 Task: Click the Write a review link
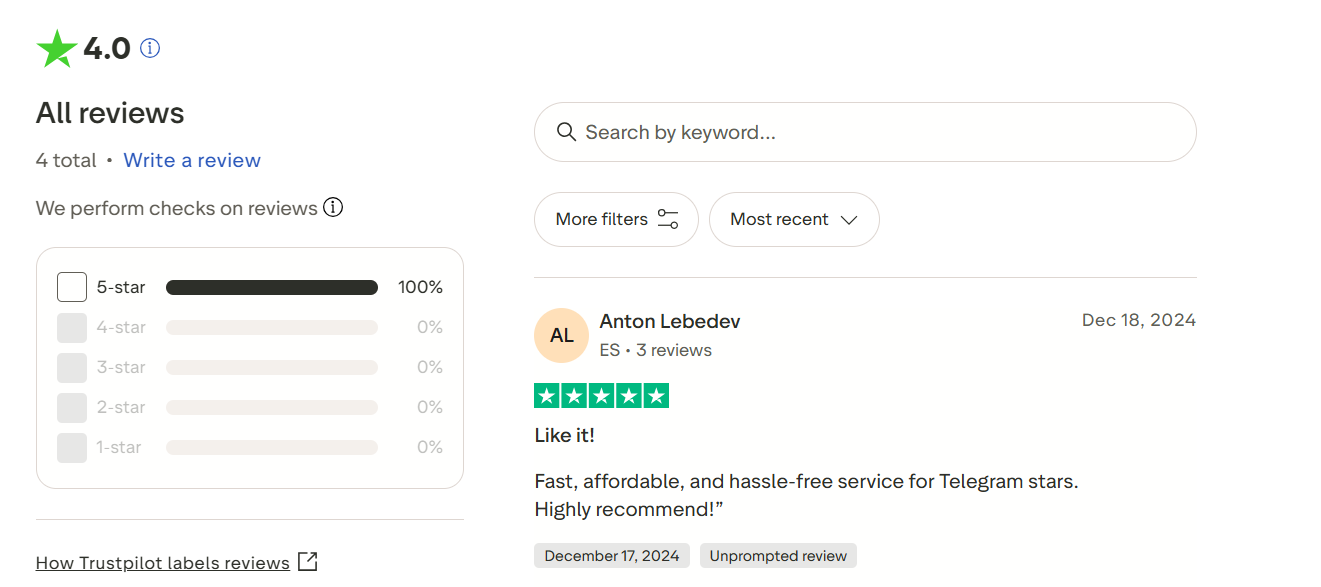click(x=192, y=160)
